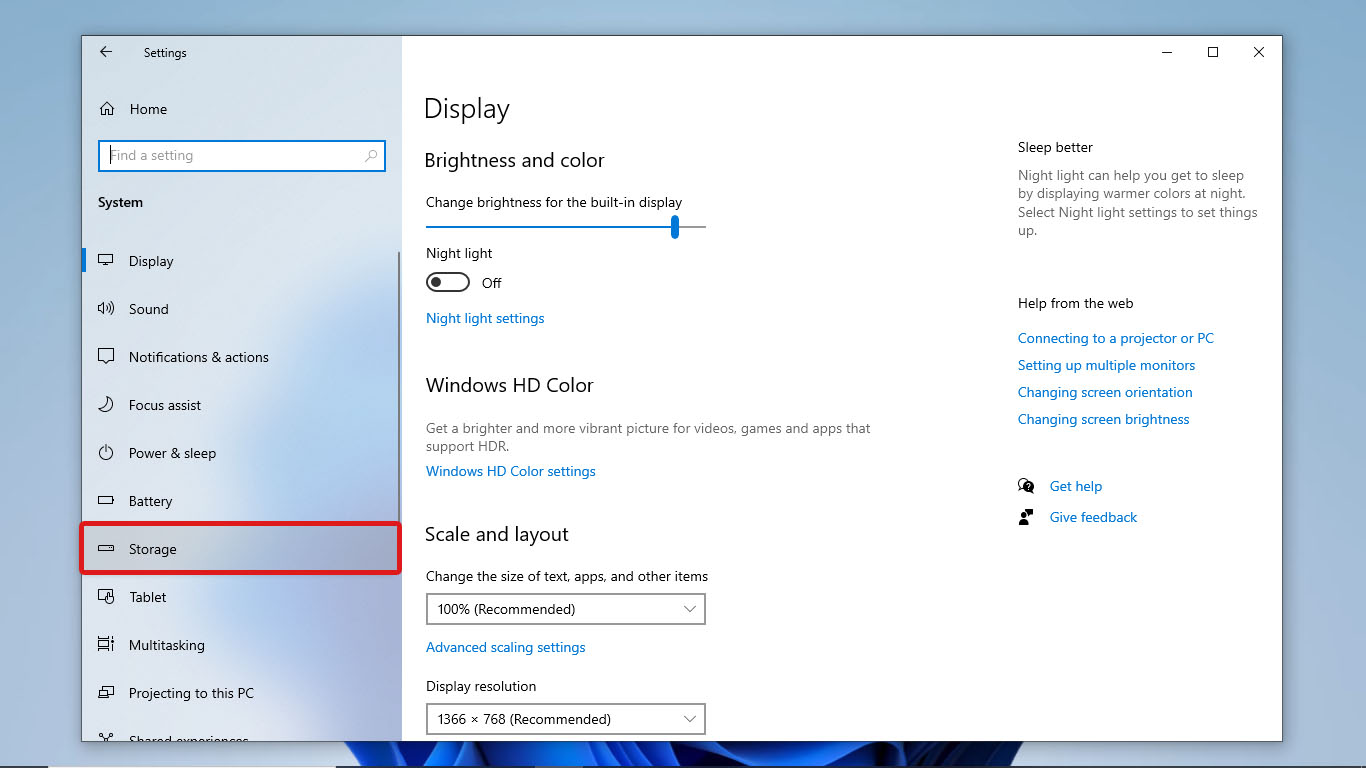Open Changing screen brightness help link
The width and height of the screenshot is (1366, 768).
(1104, 419)
